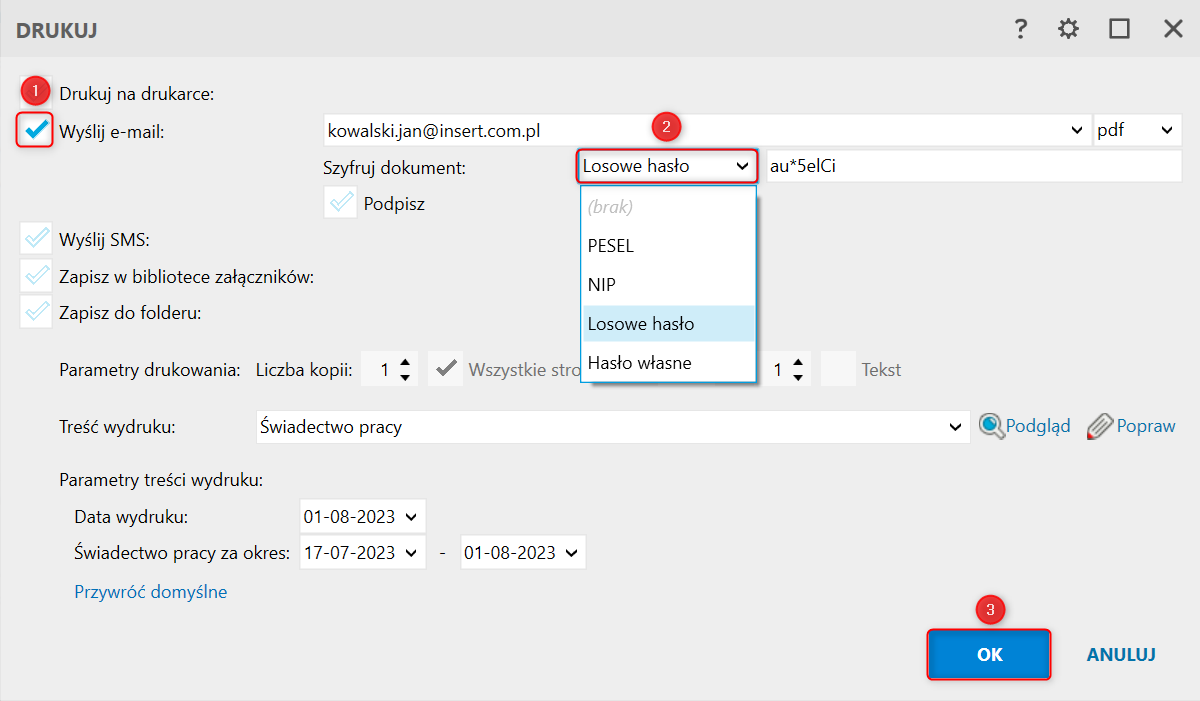Click the ANULUJ button
This screenshot has width=1200, height=701.
1121,655
